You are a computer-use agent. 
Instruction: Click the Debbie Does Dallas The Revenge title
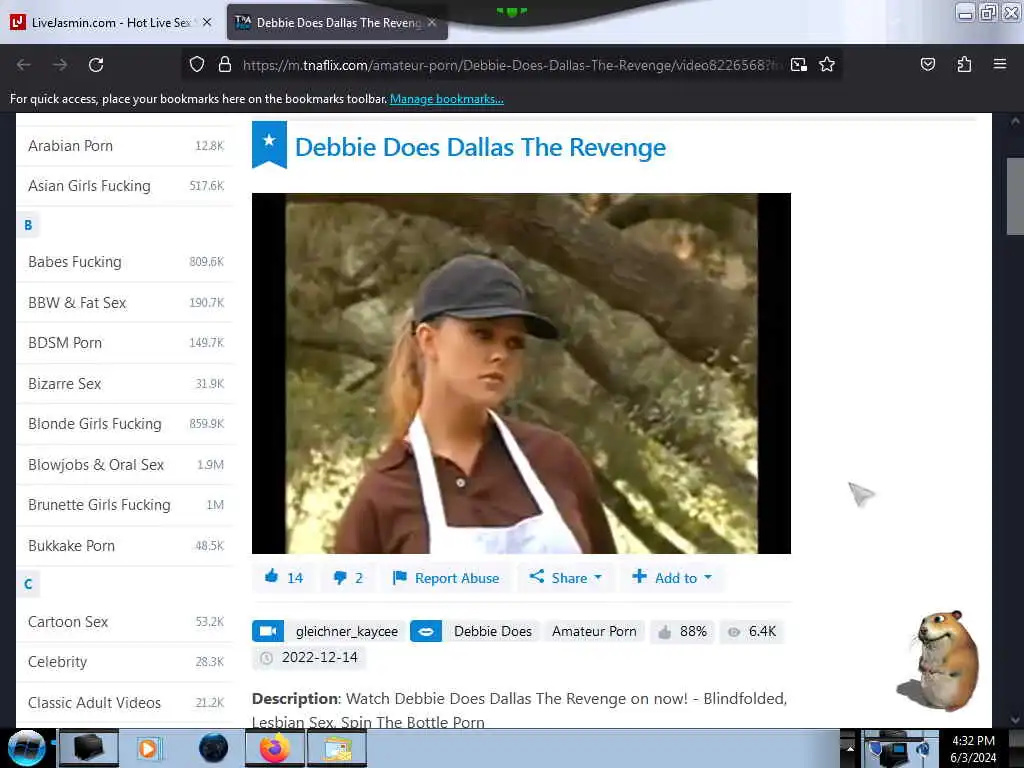(481, 148)
